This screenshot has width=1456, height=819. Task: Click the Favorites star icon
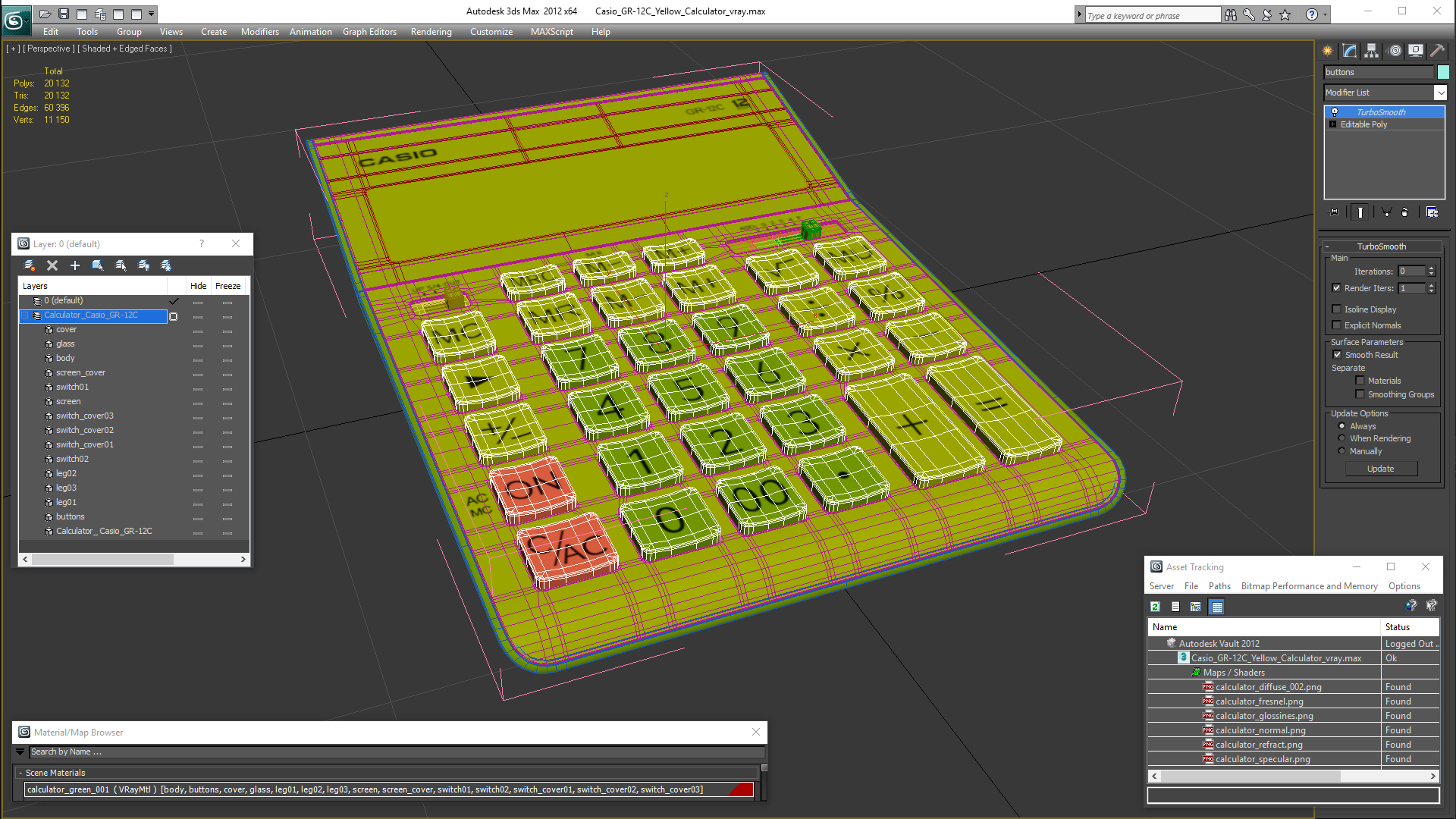pyautogui.click(x=1285, y=14)
